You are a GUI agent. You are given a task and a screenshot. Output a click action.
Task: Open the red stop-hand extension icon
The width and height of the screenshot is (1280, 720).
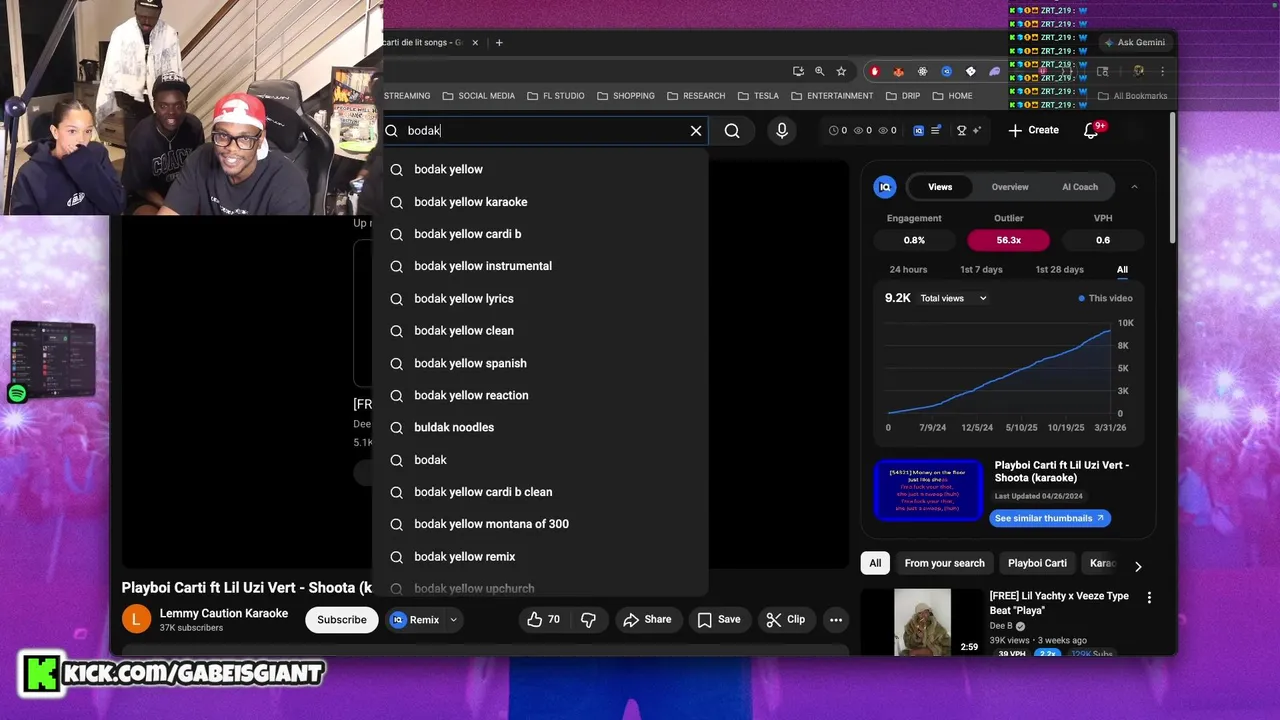point(875,71)
